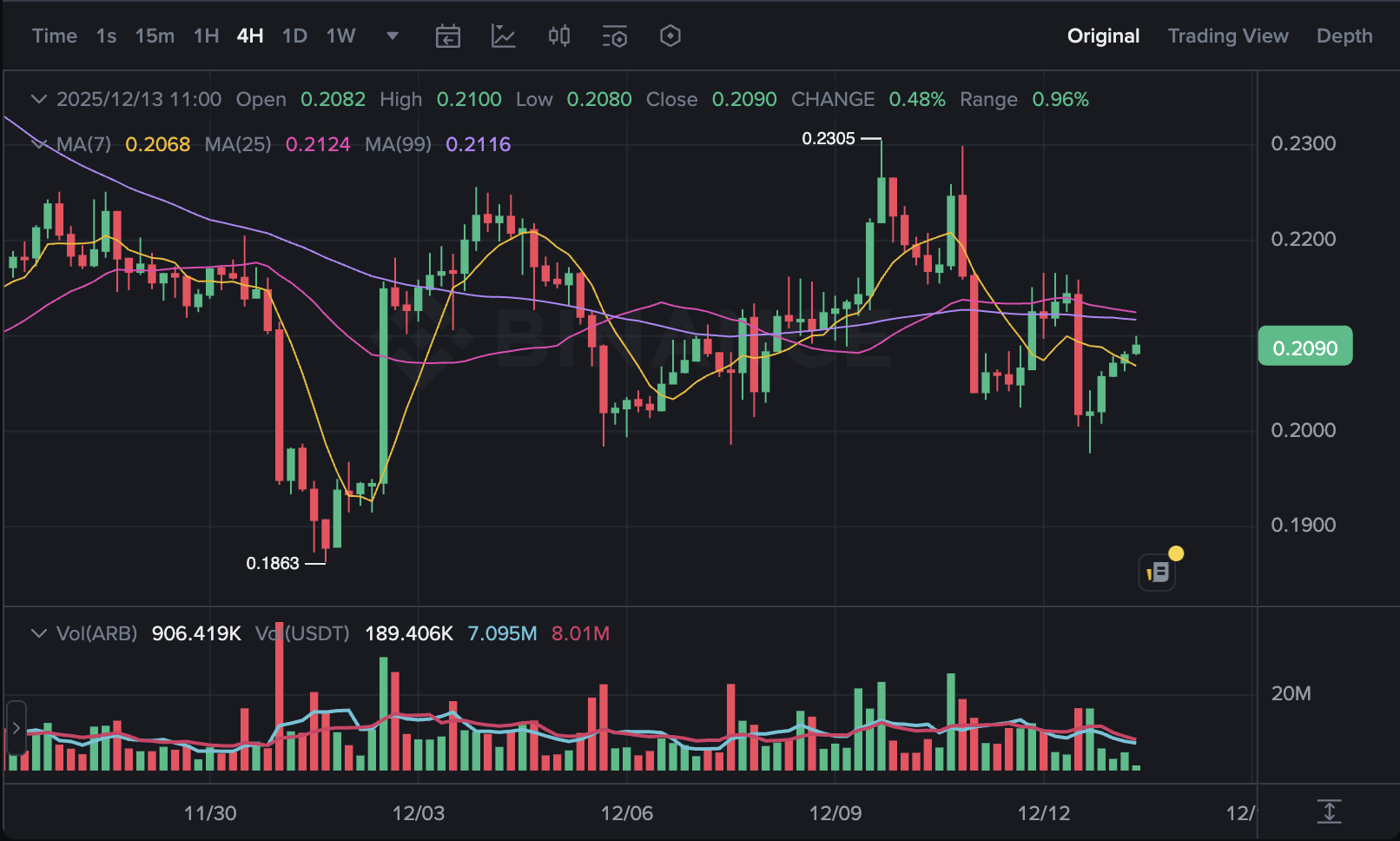Open the chart display settings list icon
The image size is (1400, 841).
point(615,36)
